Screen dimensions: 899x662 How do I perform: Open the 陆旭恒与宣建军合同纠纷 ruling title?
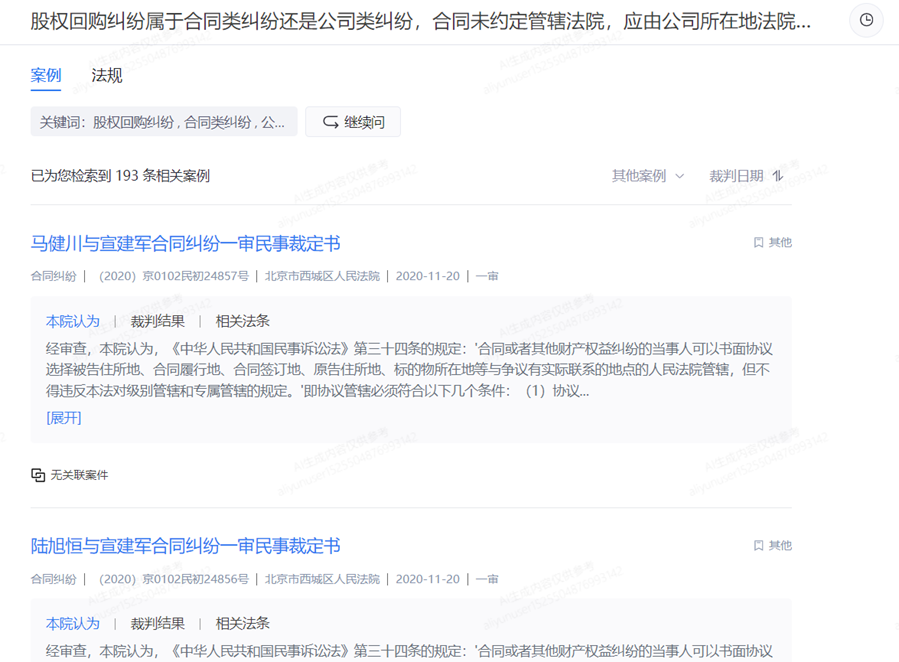186,546
